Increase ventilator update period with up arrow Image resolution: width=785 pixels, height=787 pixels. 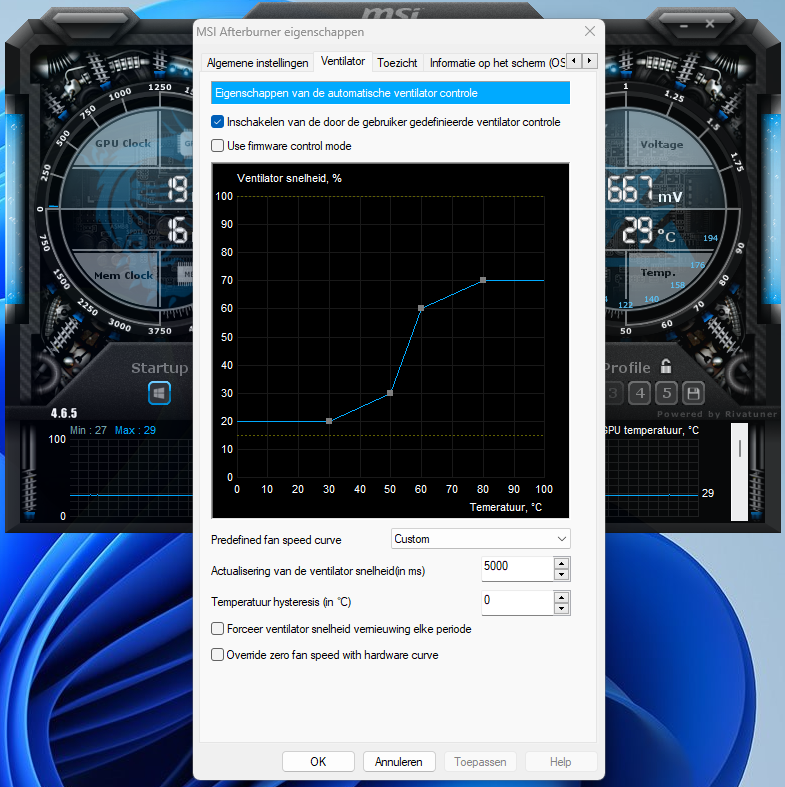click(x=562, y=563)
